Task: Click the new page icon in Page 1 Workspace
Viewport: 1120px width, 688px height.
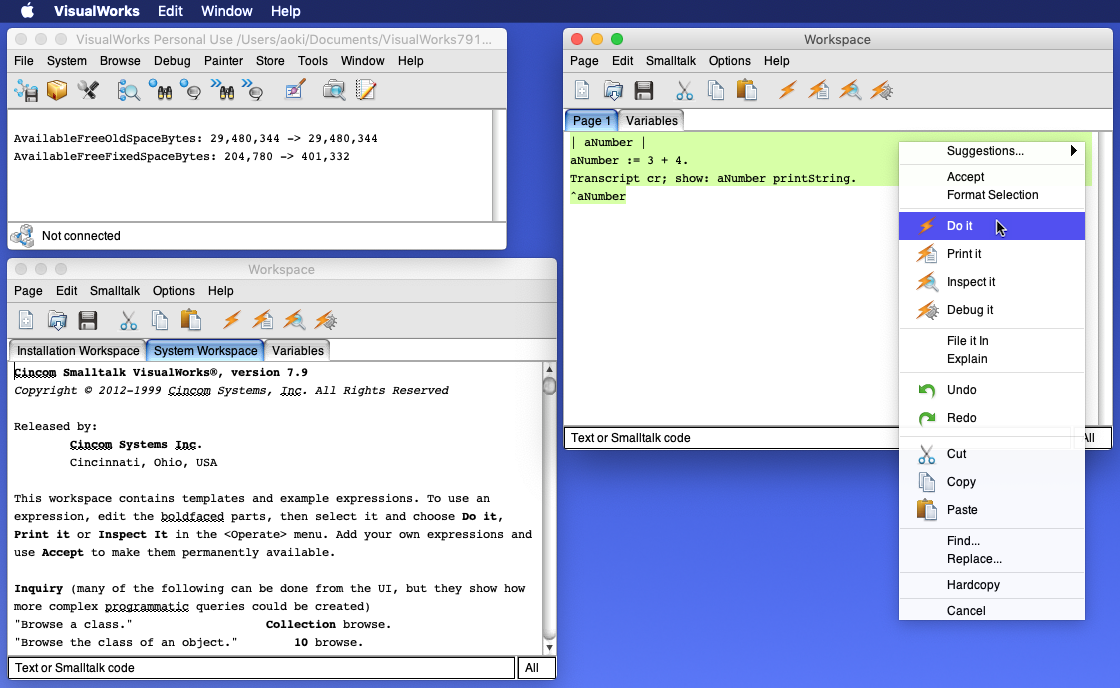Action: pyautogui.click(x=582, y=91)
